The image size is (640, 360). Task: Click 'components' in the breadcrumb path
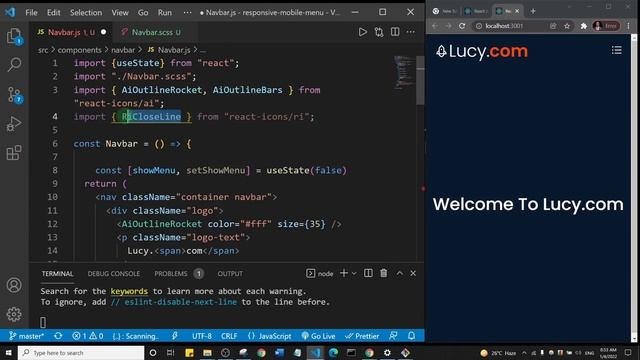[x=79, y=50]
